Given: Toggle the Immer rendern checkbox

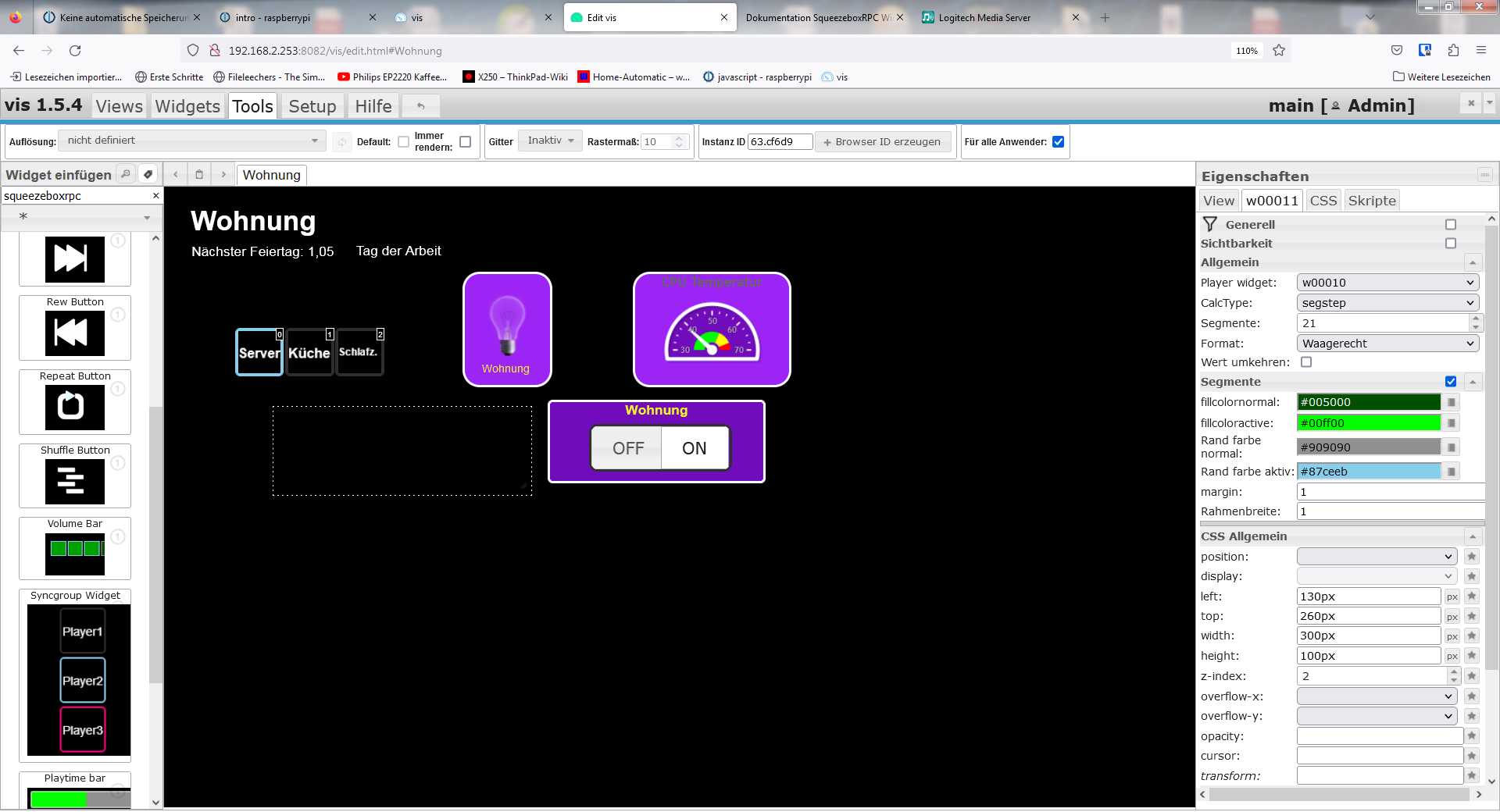Looking at the screenshot, I should click(465, 142).
